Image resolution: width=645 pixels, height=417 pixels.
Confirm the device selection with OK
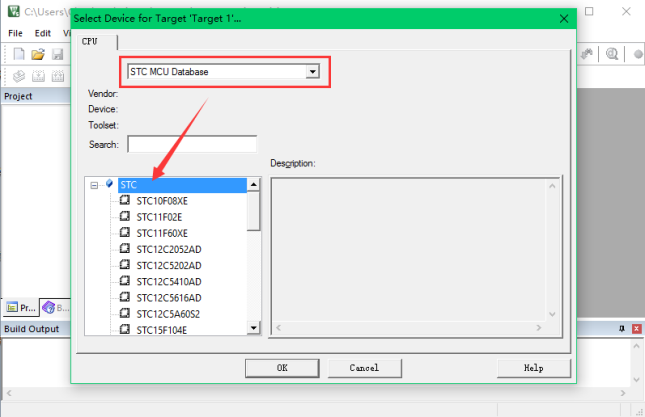[282, 368]
